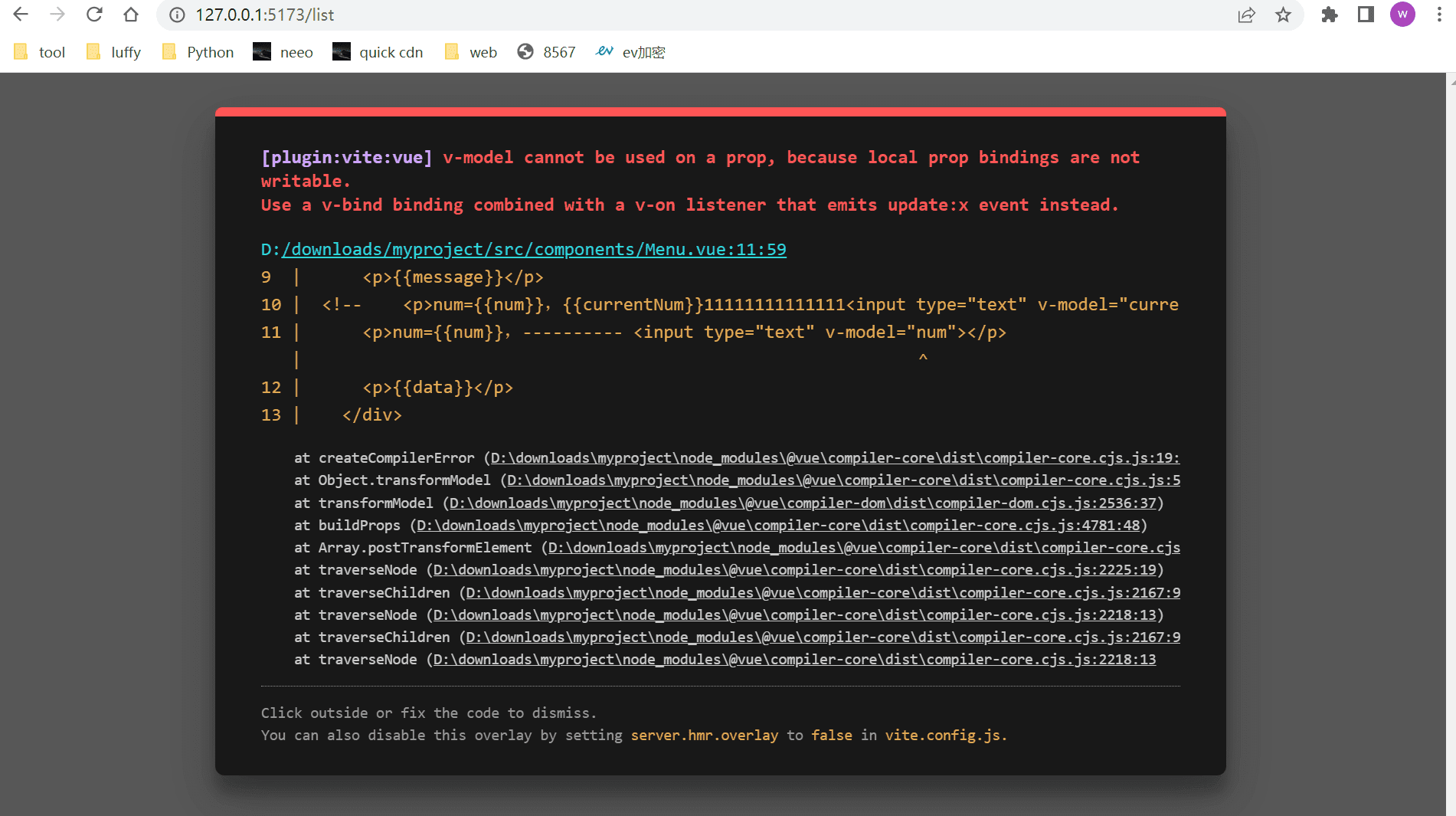Bookmark this page with the star icon
Screen dimensions: 1456x816
[1283, 15]
